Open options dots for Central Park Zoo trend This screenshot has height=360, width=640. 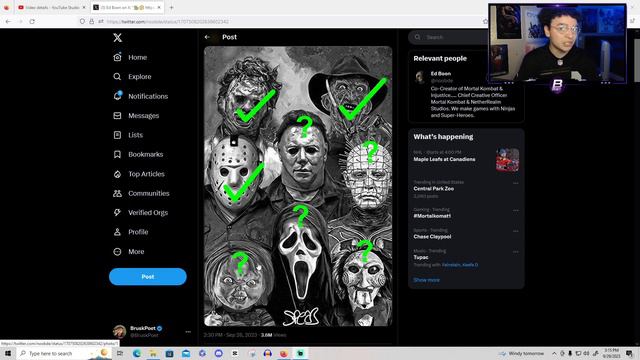pyautogui.click(x=516, y=183)
